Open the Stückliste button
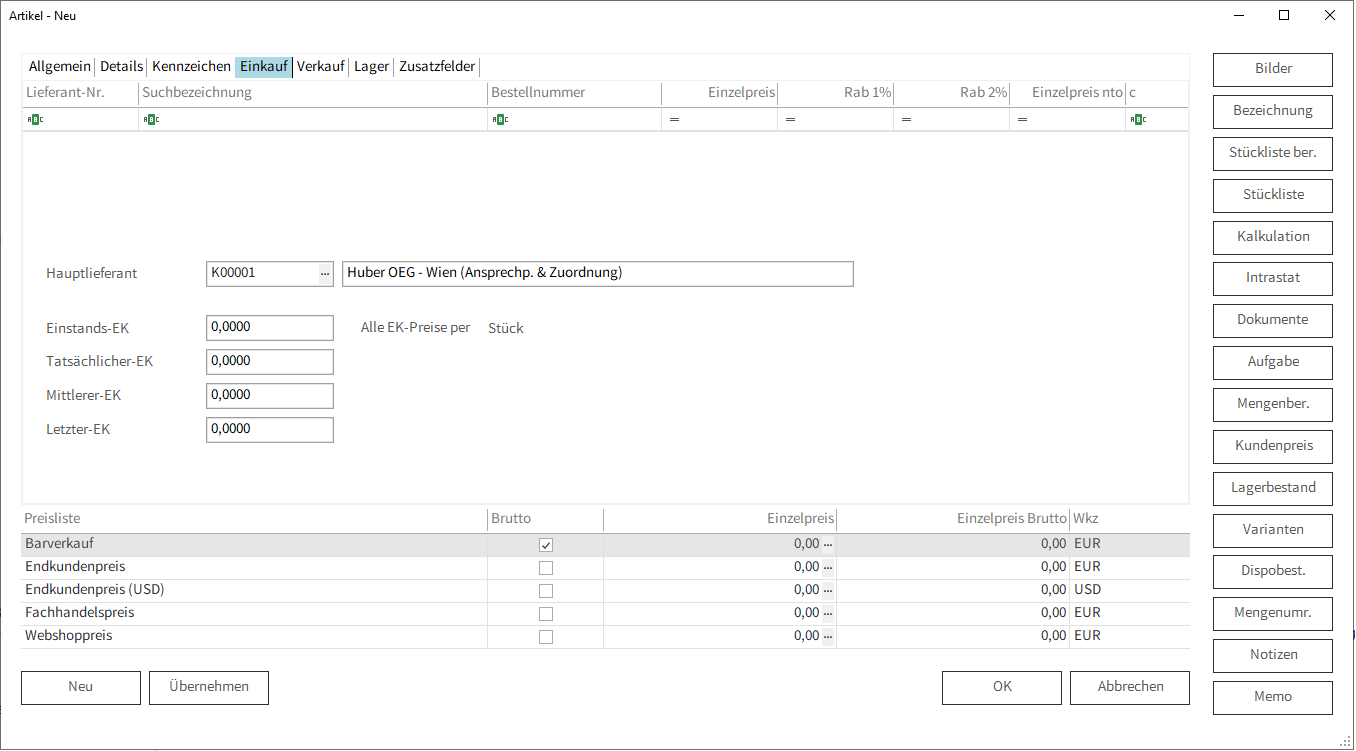1356x751 pixels. click(1273, 195)
